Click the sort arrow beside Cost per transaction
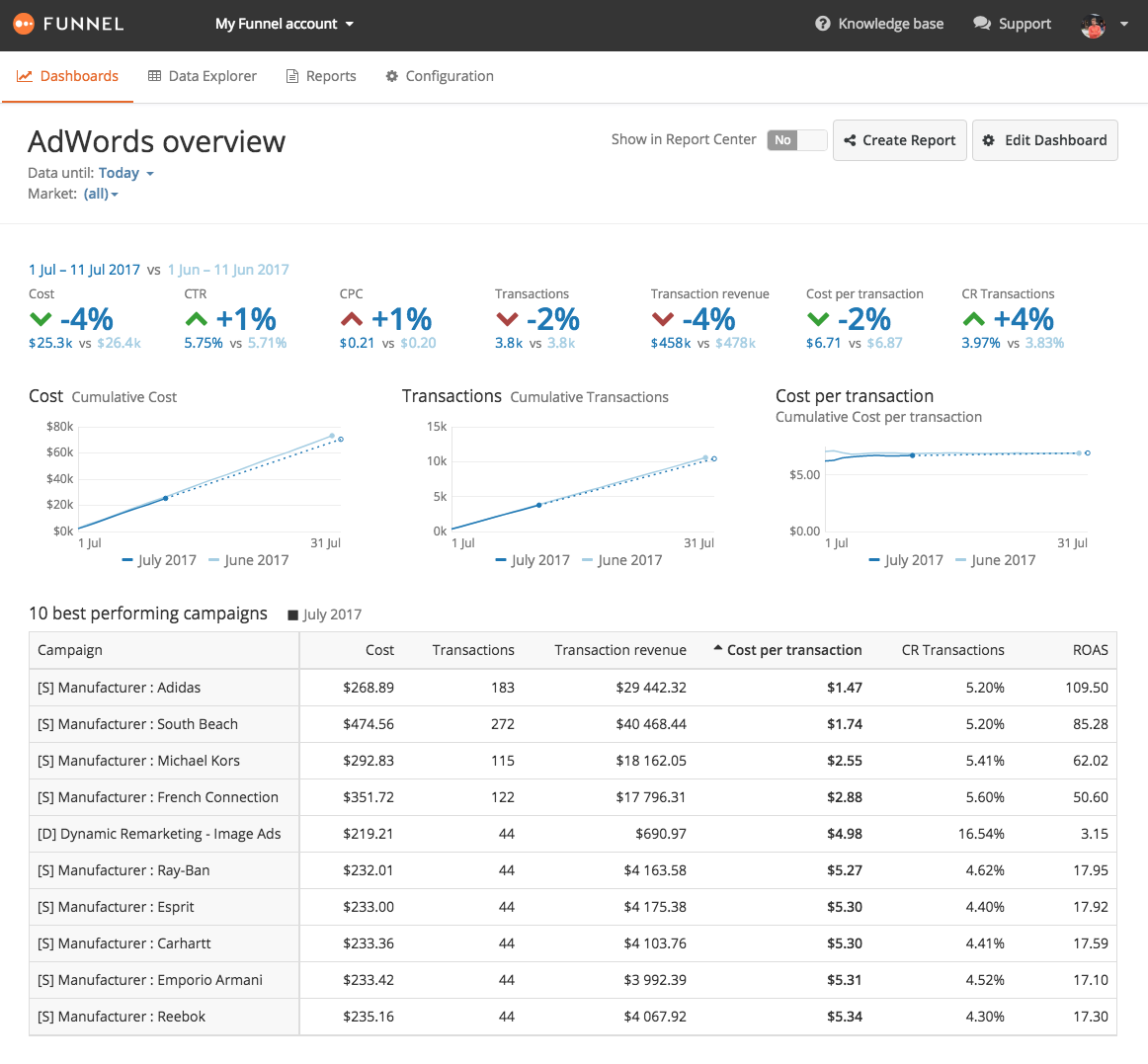Viewport: 1148px width, 1064px height. click(717, 649)
